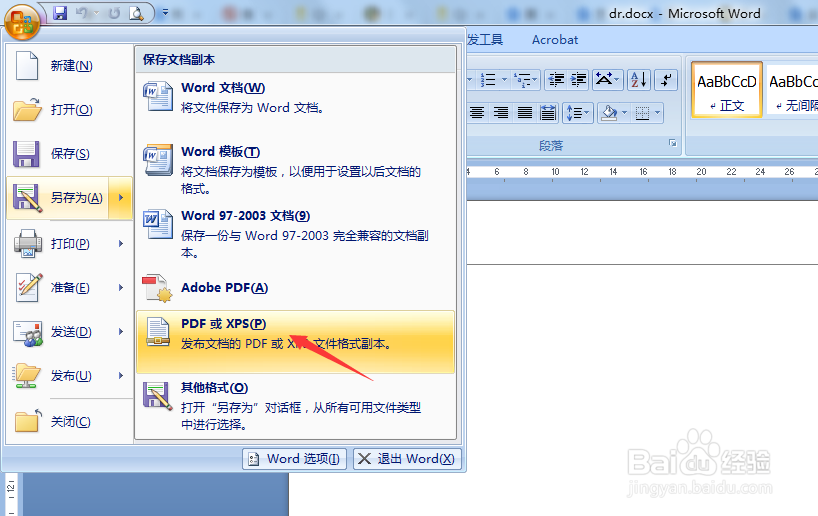Open the multilevel list dropdown arrow

tap(535, 80)
